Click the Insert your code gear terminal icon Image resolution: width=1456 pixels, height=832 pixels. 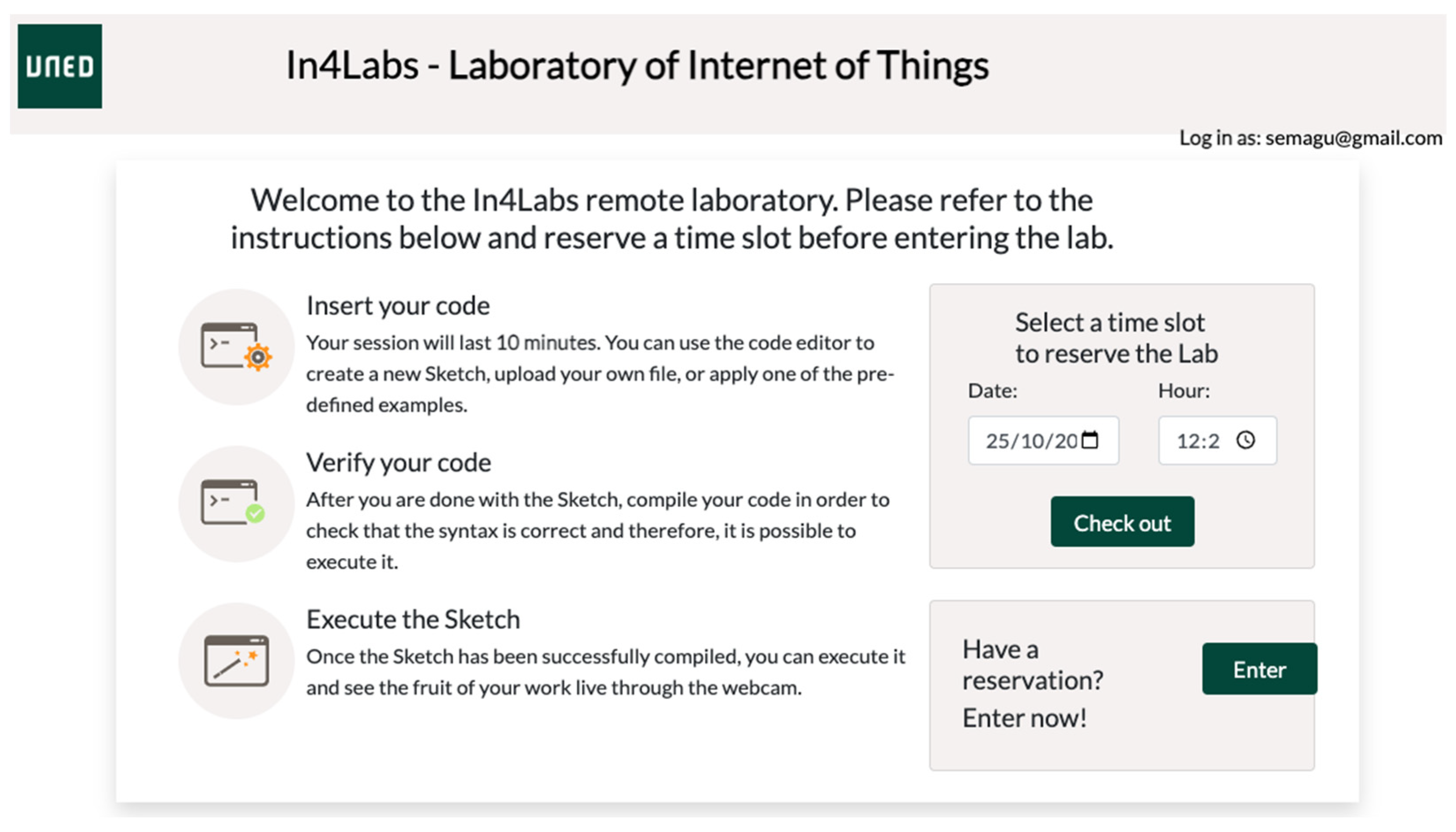point(236,347)
